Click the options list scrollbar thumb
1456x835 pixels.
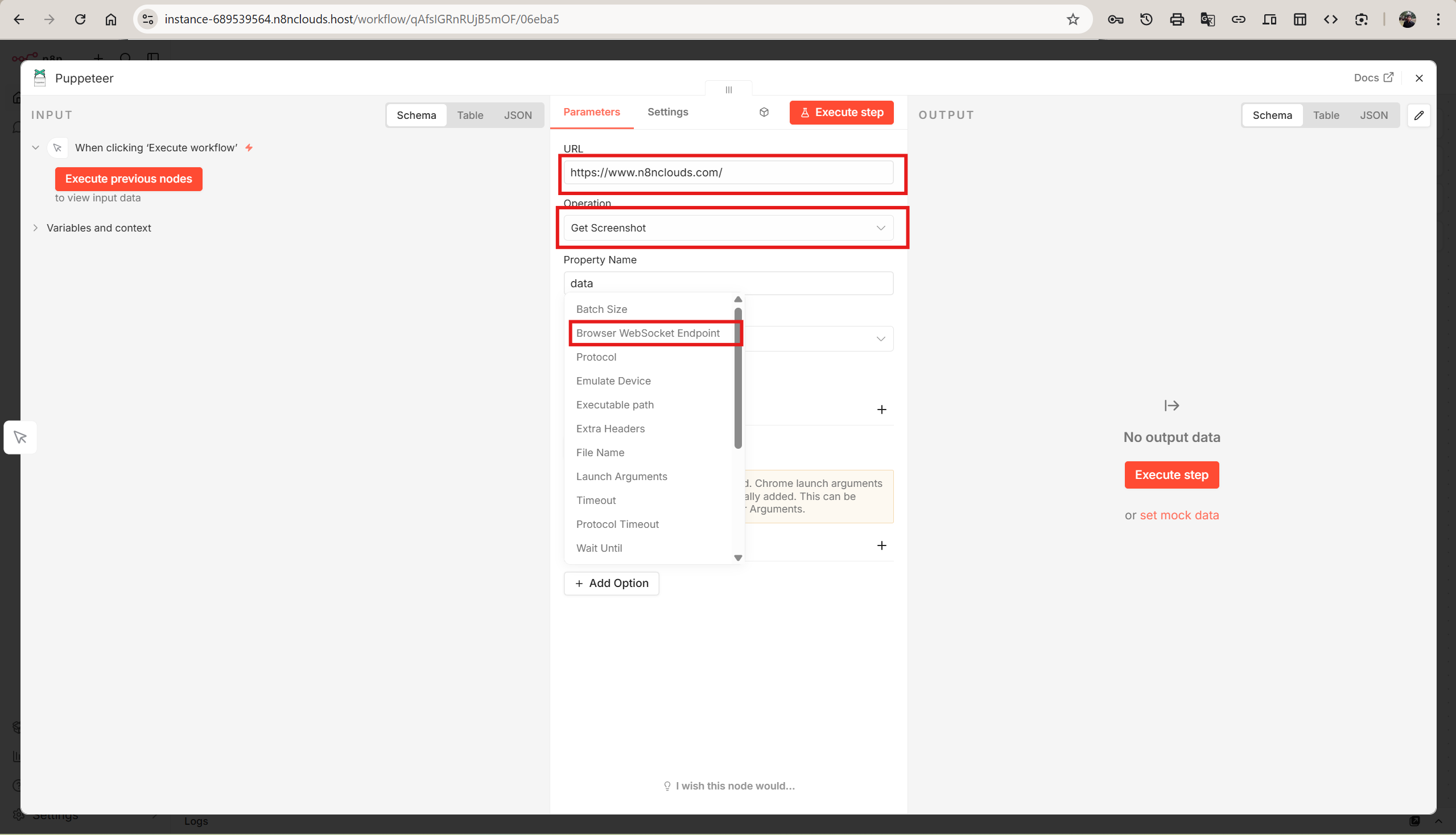point(739,378)
